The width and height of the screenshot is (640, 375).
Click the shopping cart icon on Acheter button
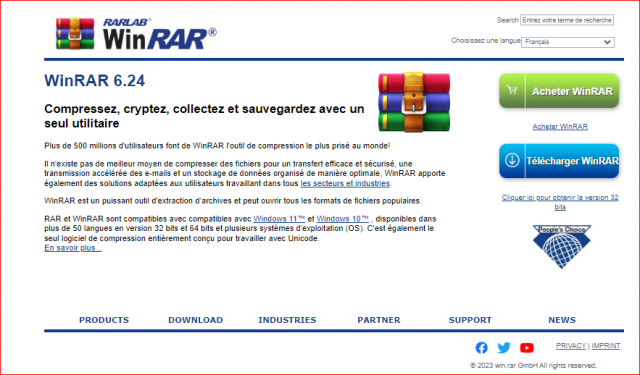[x=512, y=90]
